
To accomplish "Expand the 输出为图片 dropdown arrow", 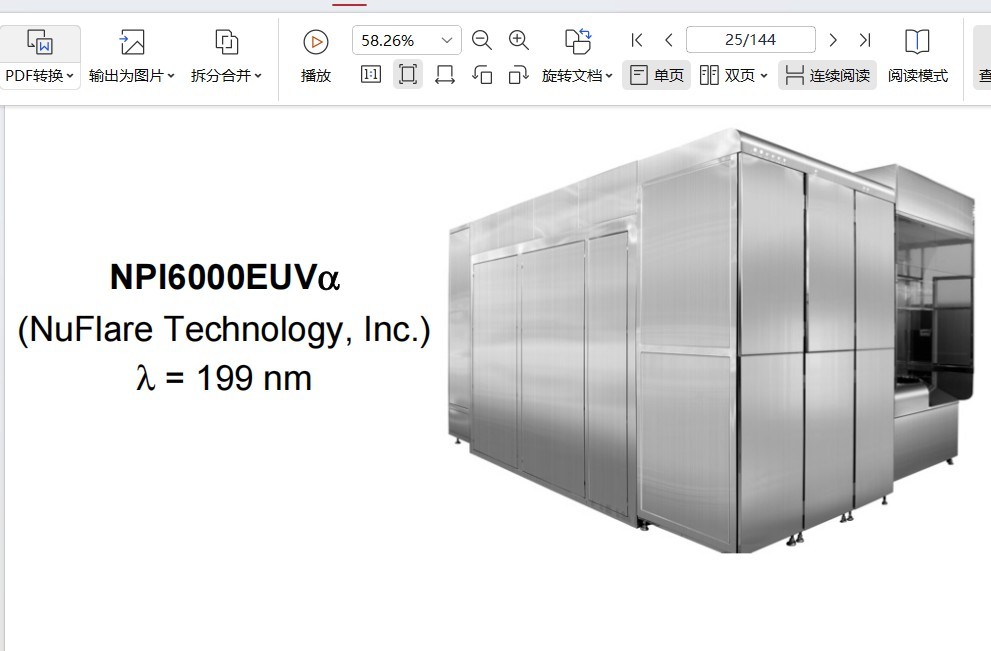I will [x=171, y=76].
